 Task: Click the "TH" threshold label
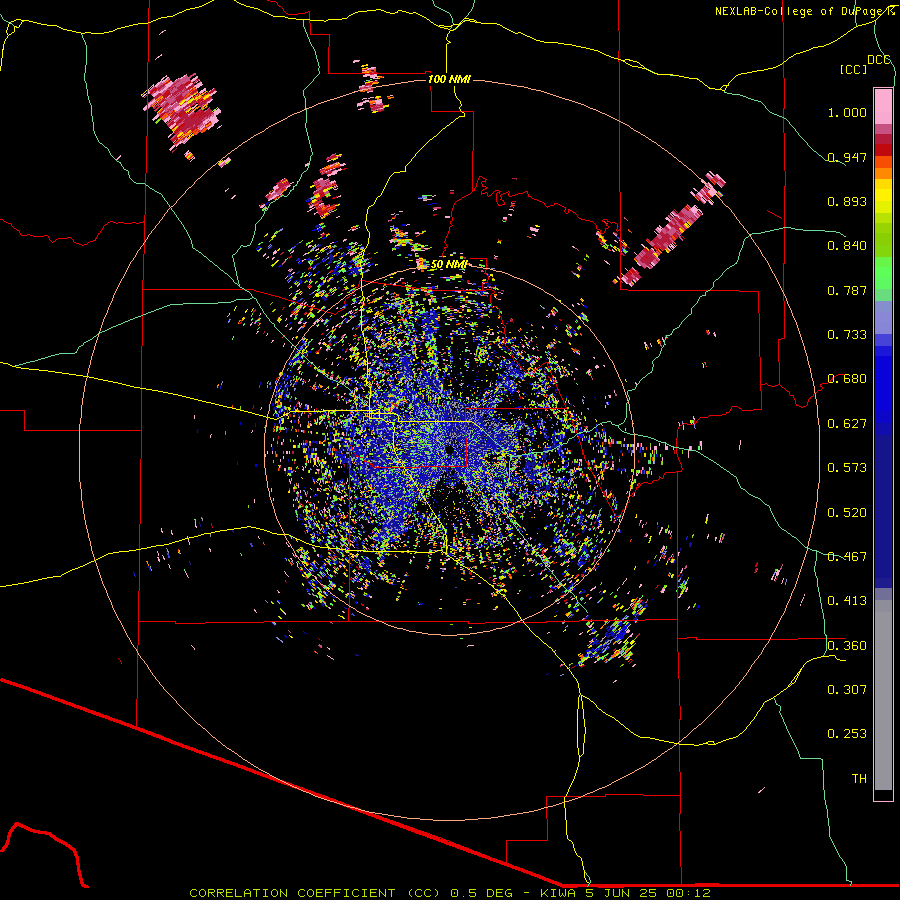click(x=859, y=779)
